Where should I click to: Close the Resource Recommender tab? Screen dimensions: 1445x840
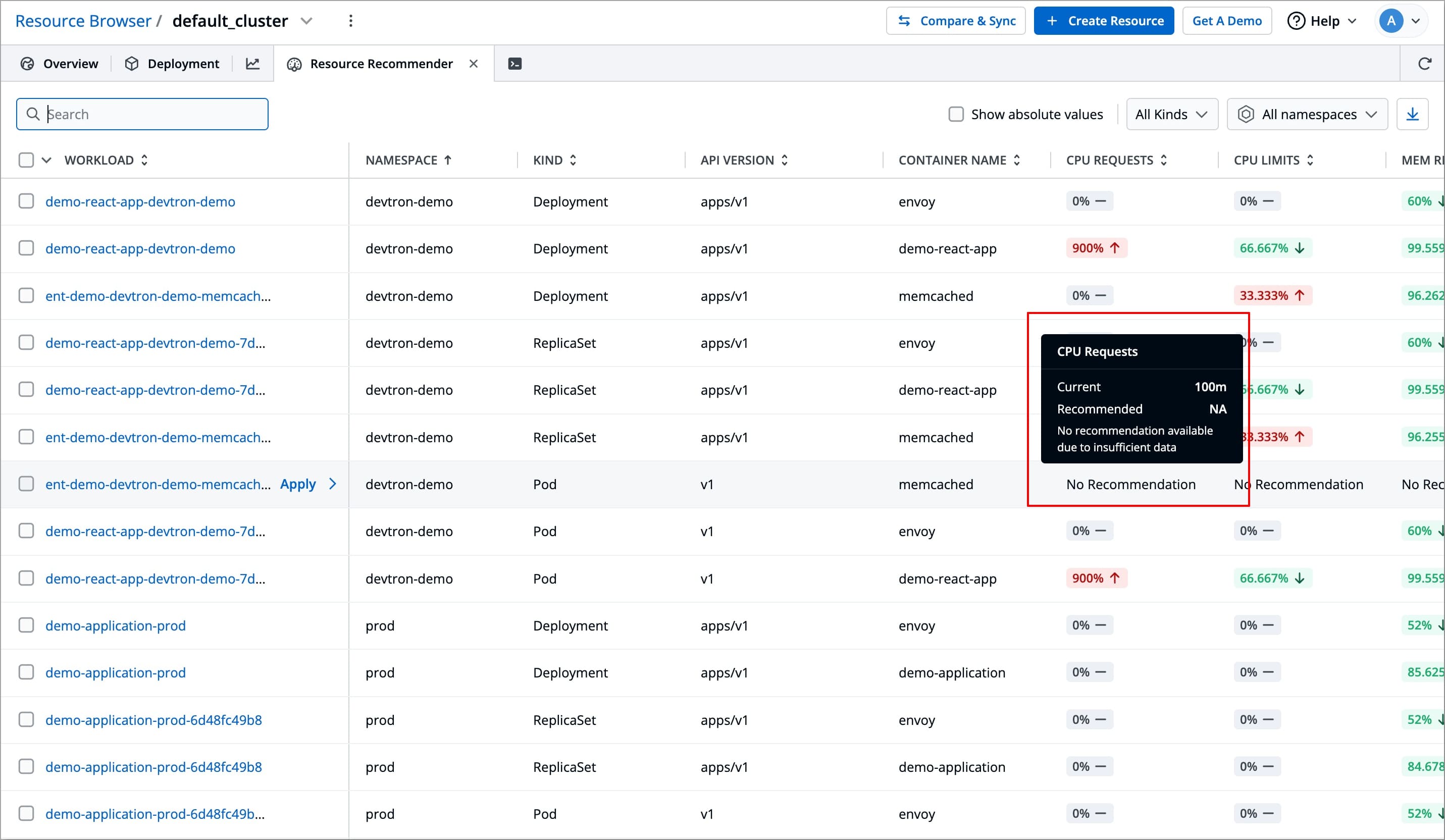pyautogui.click(x=473, y=64)
